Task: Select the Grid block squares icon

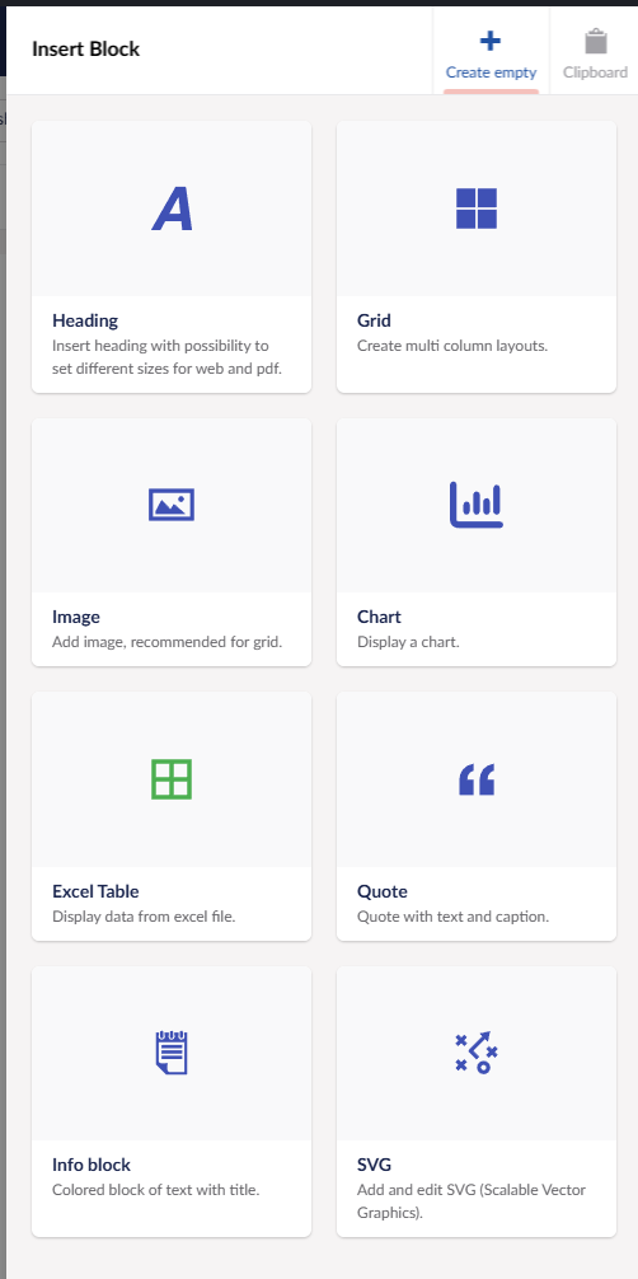Action: pyautogui.click(x=476, y=209)
